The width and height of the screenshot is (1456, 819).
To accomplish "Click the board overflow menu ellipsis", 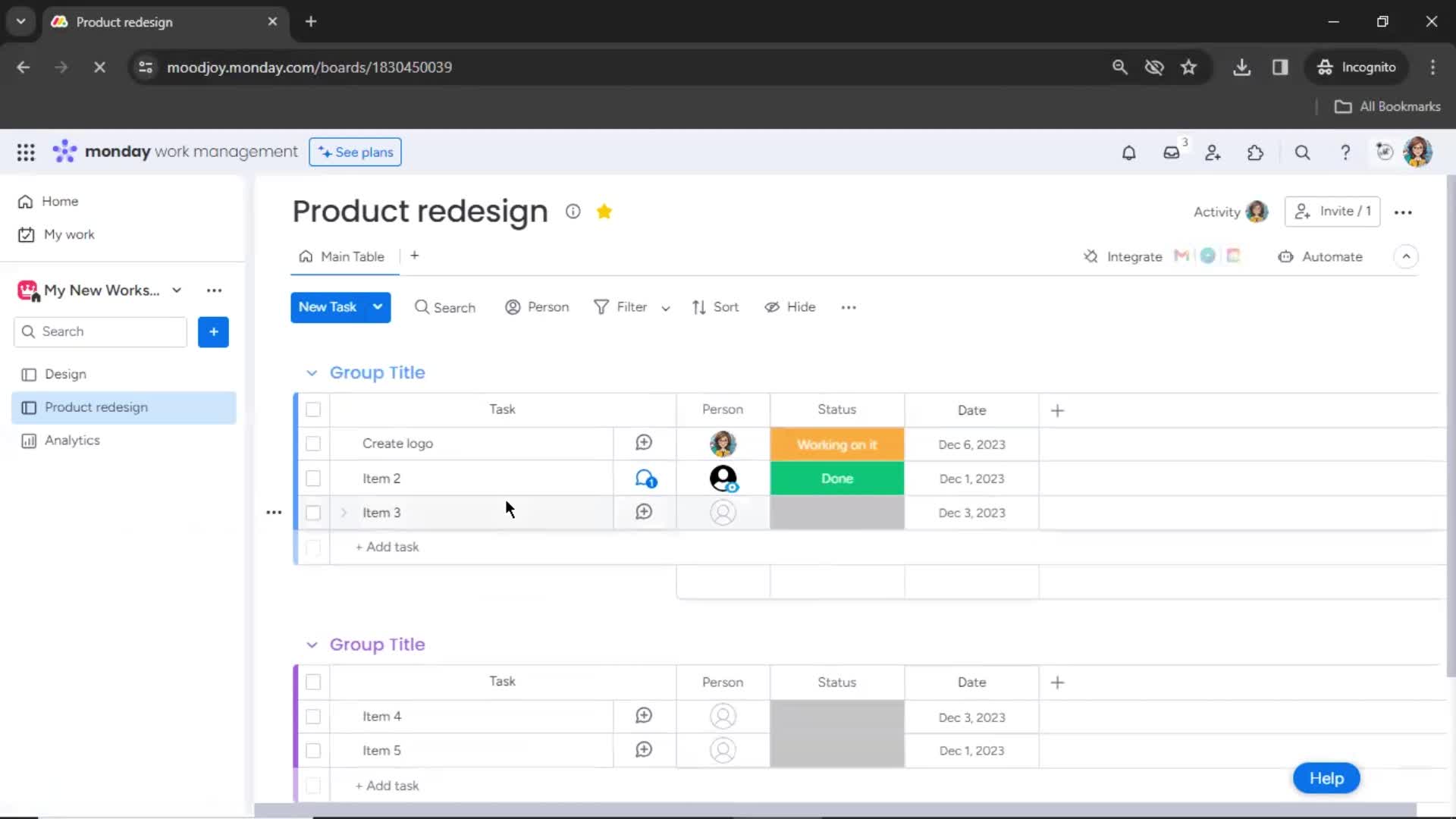I will tap(1403, 211).
